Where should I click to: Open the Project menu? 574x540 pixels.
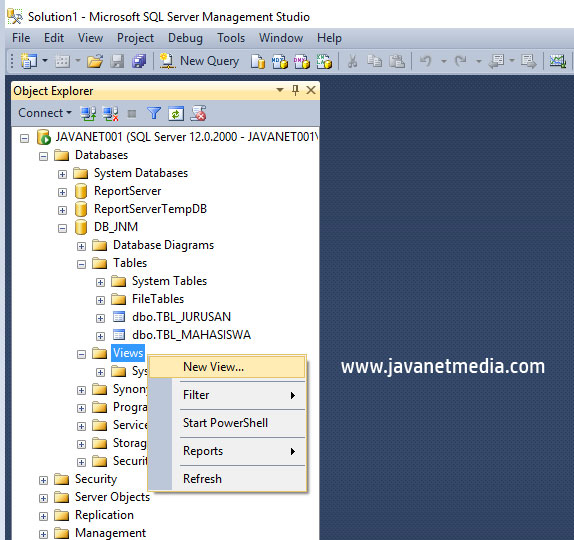tap(135, 38)
